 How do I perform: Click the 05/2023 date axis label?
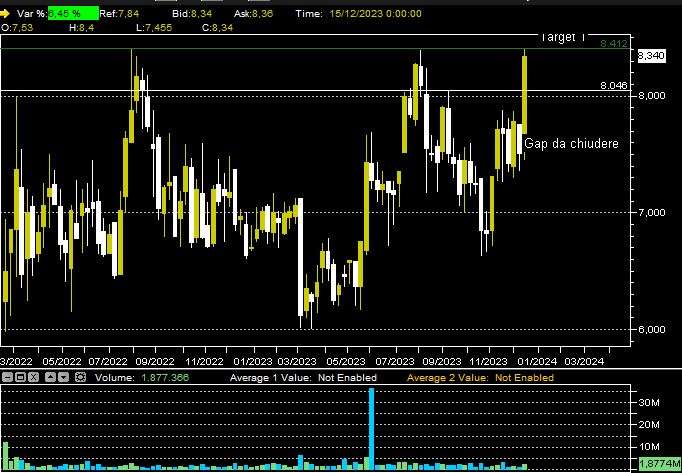pyautogui.click(x=347, y=362)
